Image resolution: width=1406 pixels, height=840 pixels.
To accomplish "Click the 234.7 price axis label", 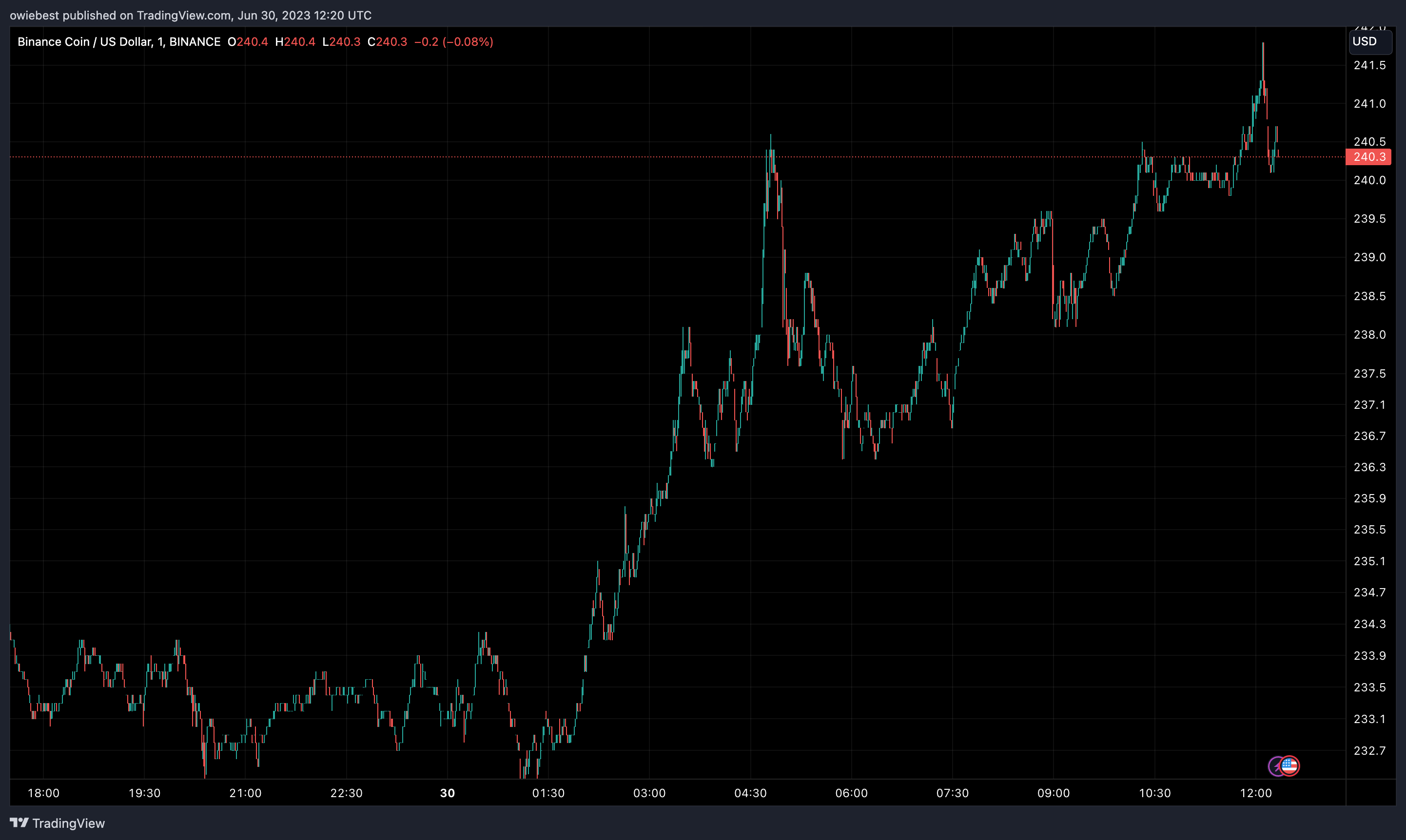I will (x=1370, y=592).
